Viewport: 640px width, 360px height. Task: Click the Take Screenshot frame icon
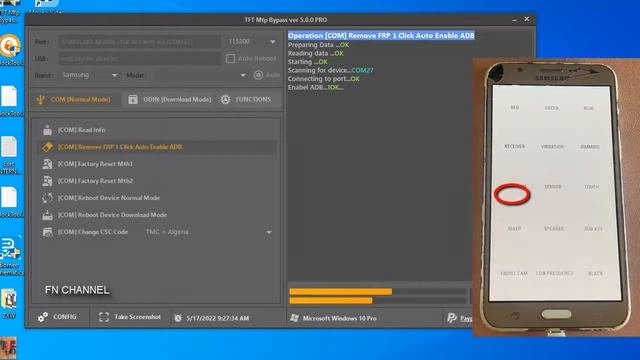104,317
